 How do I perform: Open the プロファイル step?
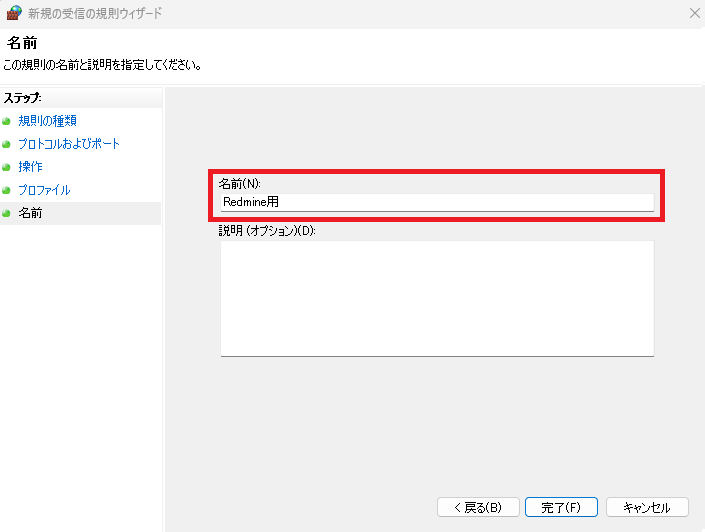[44, 190]
